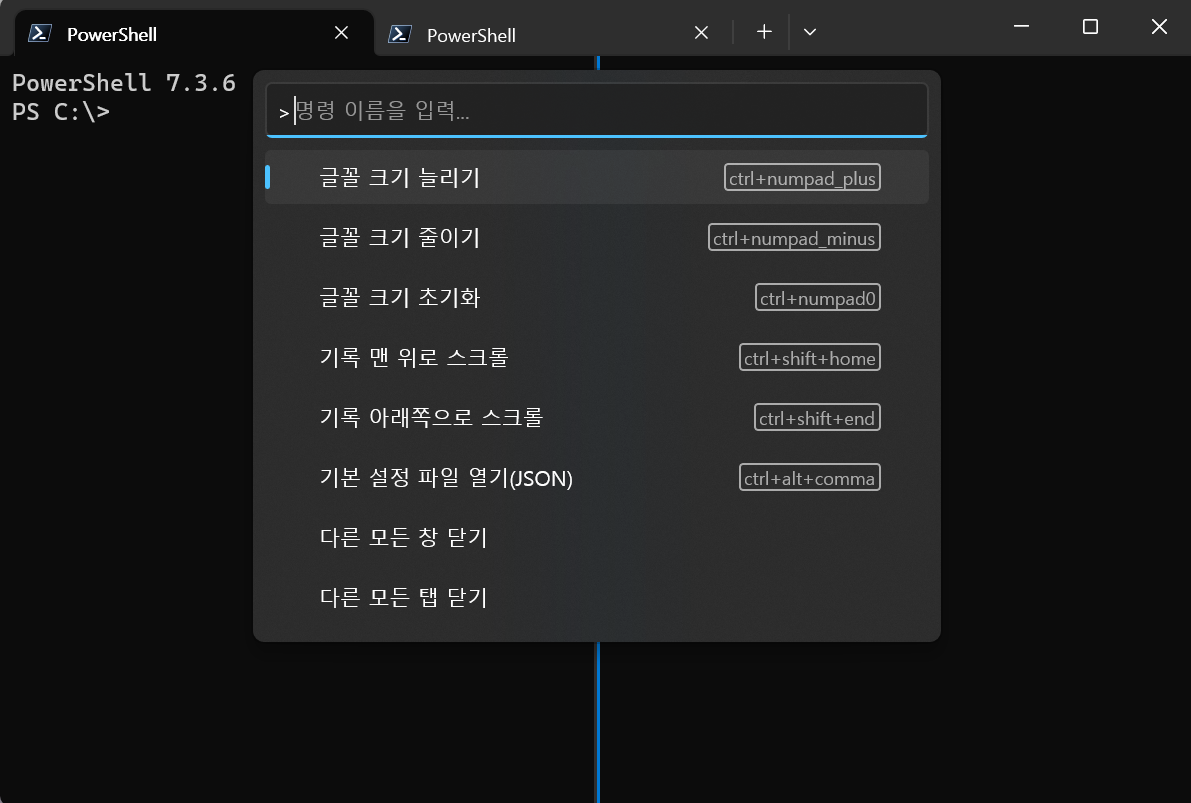Select 기본 설정 파일 열기(JSON) command
The image size is (1191, 803).
(x=597, y=478)
